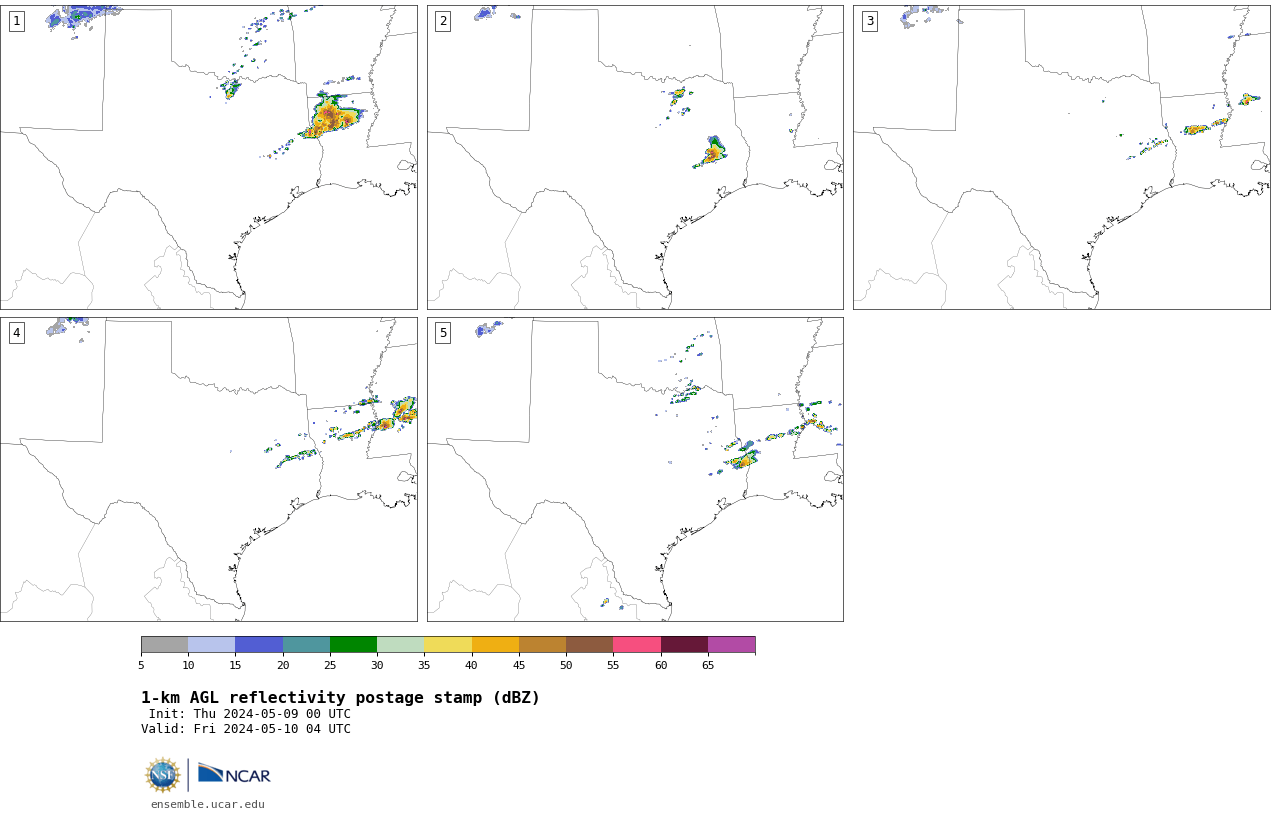Click the colorbar tick label 65
This screenshot has width=1280, height=815.
pos(708,665)
